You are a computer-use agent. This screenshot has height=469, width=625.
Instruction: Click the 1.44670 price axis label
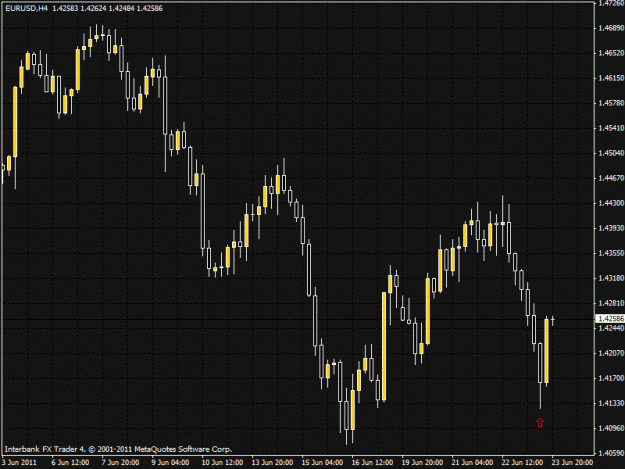pos(611,178)
